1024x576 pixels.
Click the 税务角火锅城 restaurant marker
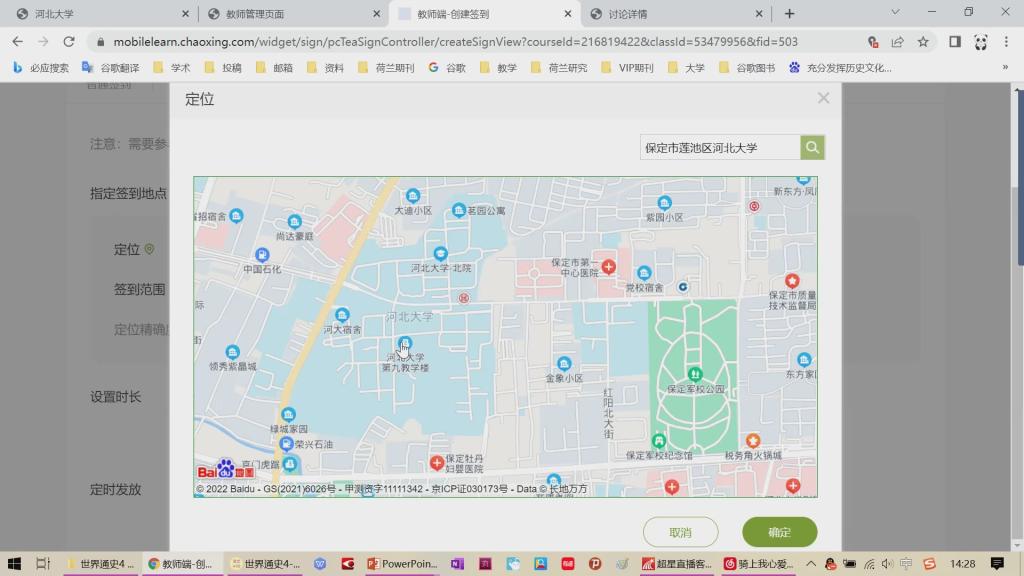click(x=753, y=441)
